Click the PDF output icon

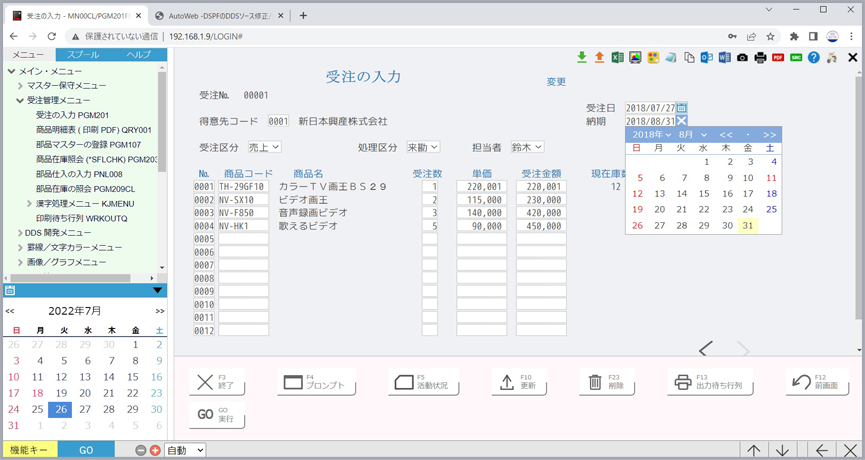pos(778,58)
